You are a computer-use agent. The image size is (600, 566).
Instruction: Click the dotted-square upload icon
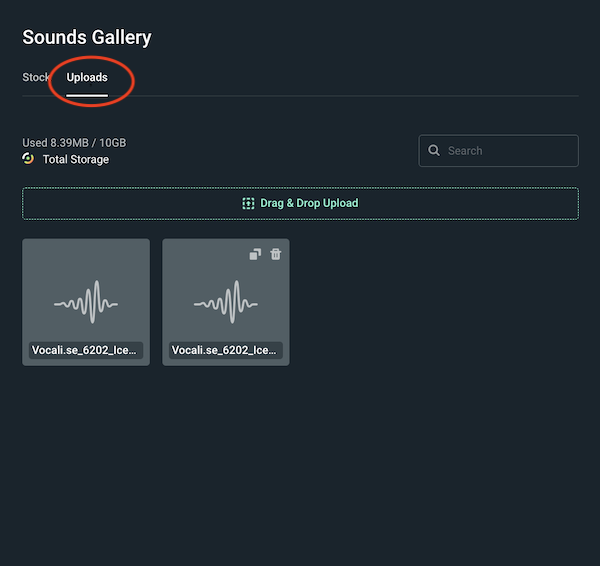click(248, 203)
